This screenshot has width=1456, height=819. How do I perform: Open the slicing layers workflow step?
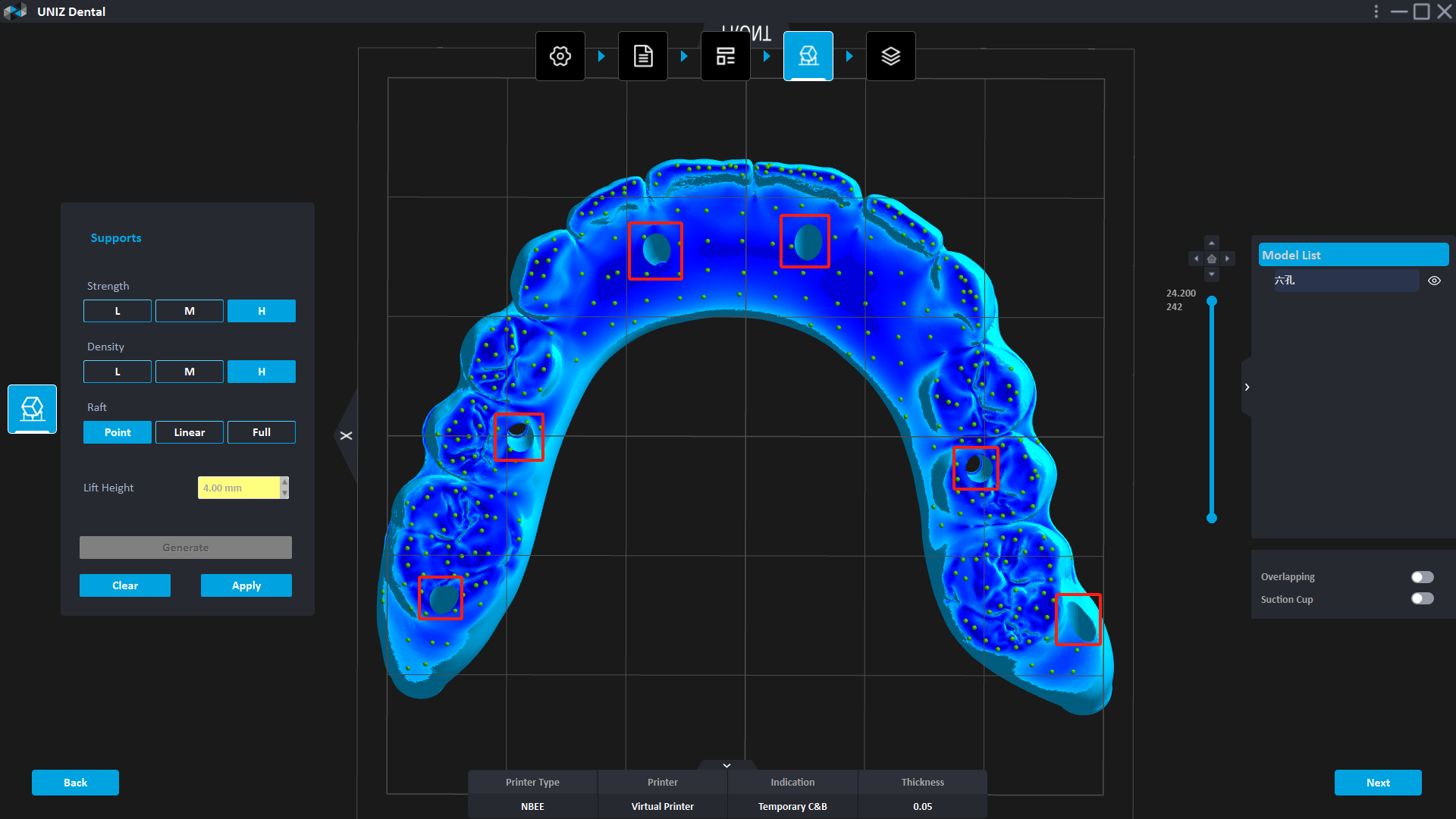(x=890, y=56)
